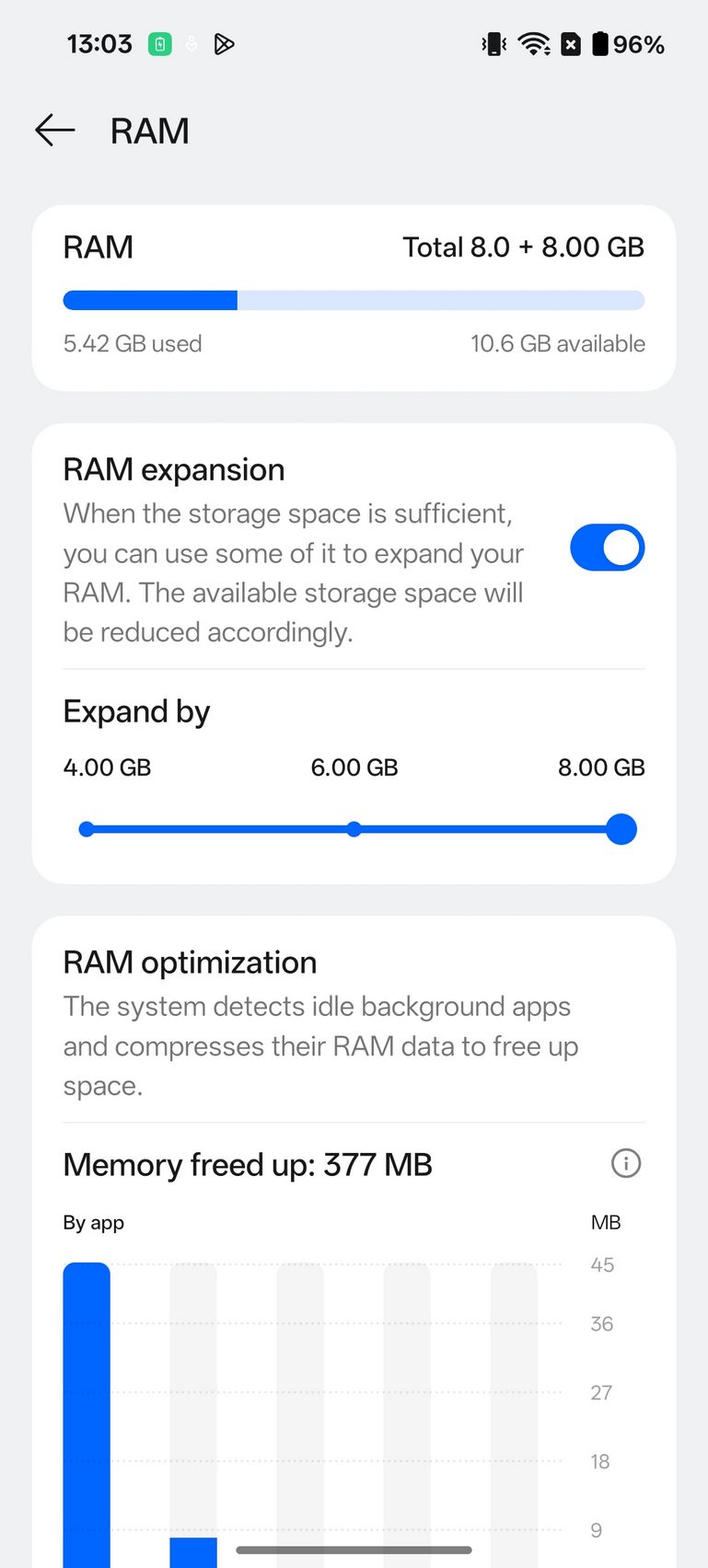Viewport: 708px width, 1568px height.
Task: Tap the RAM optimization heading
Action: (x=190, y=963)
